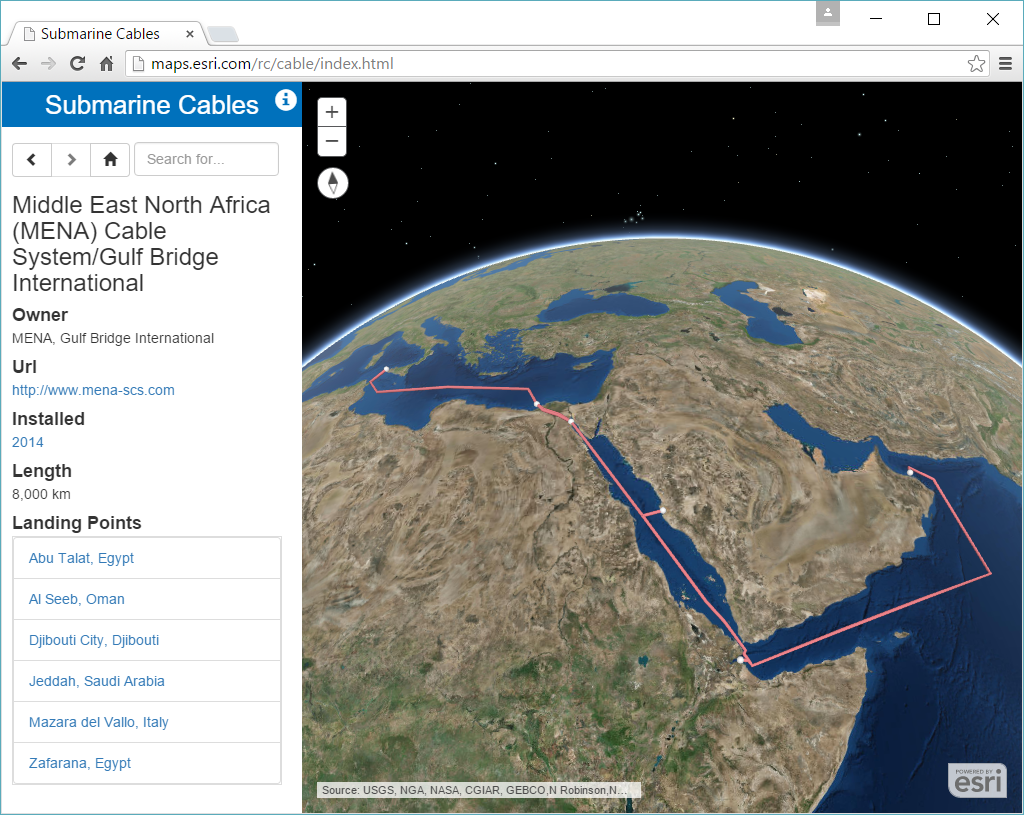Image resolution: width=1024 pixels, height=815 pixels.
Task: Click landing point marker at Djibouti
Action: pyautogui.click(x=740, y=660)
